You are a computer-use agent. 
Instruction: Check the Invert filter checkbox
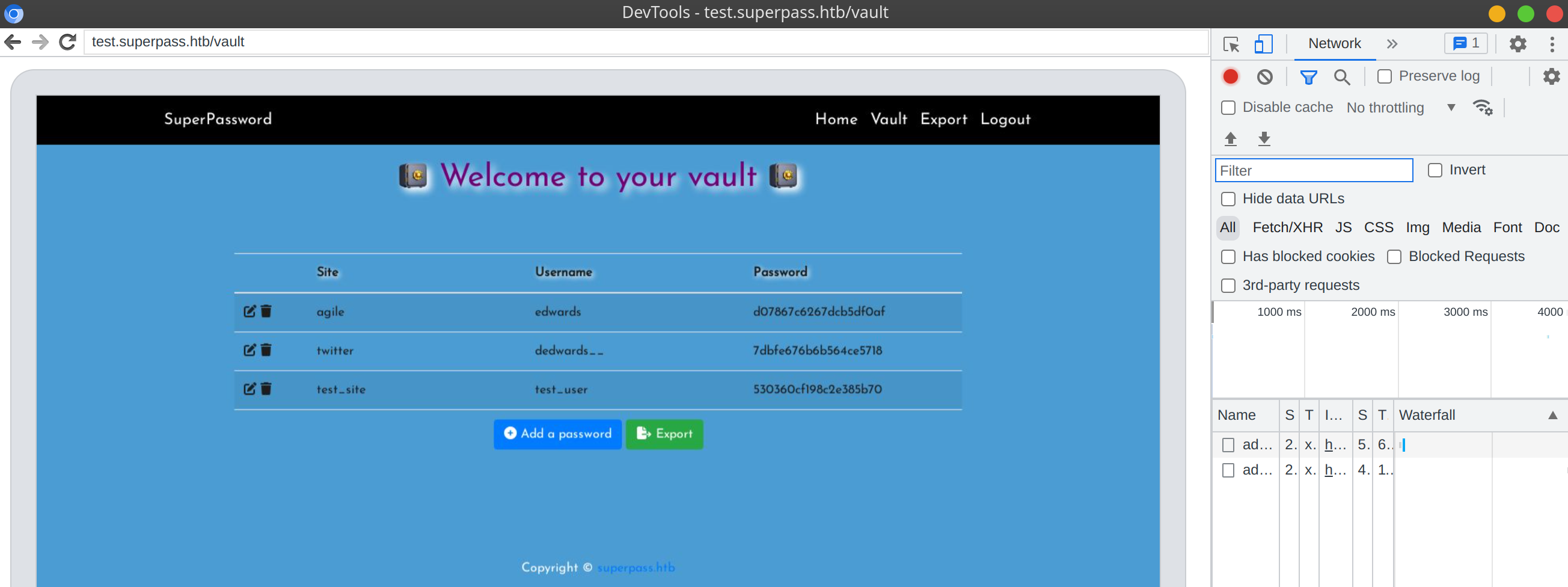click(1435, 170)
